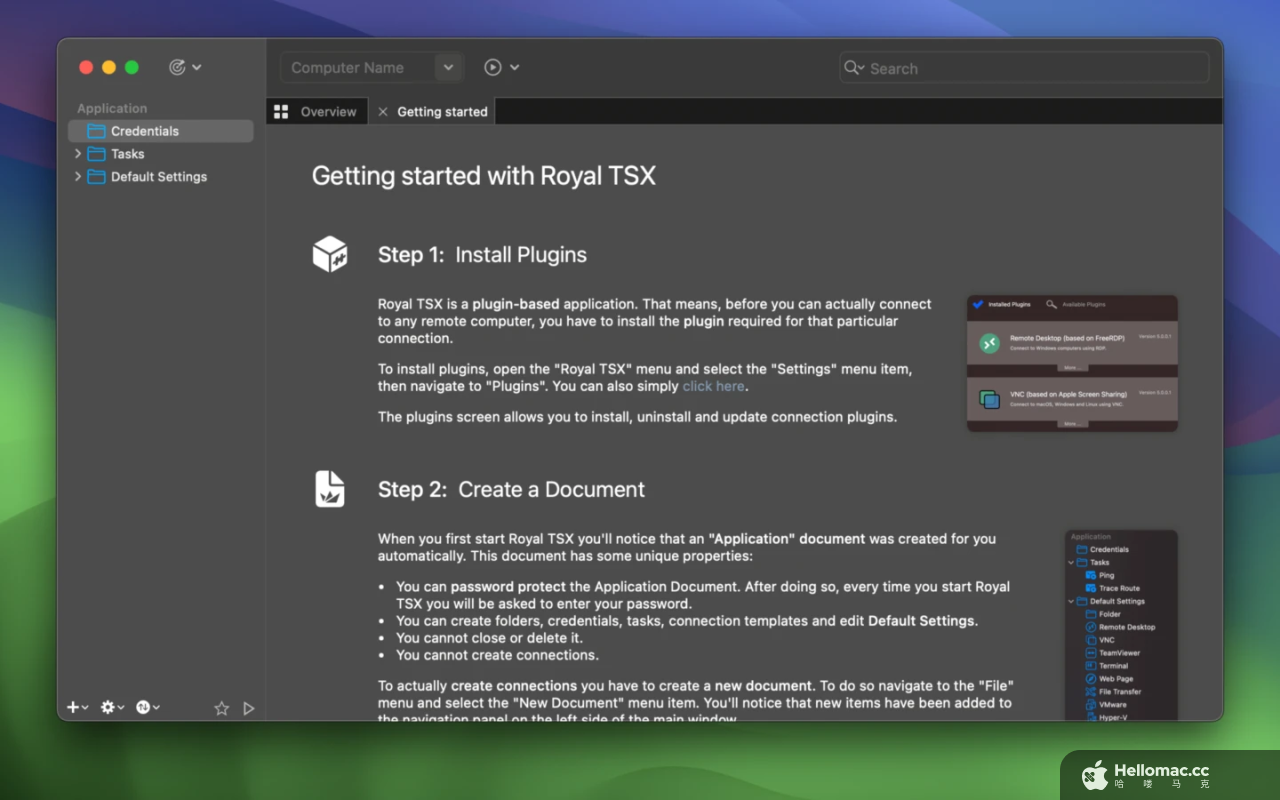Click the Installed Plugins screenshot thumbnail
1280x800 pixels.
click(1072, 363)
